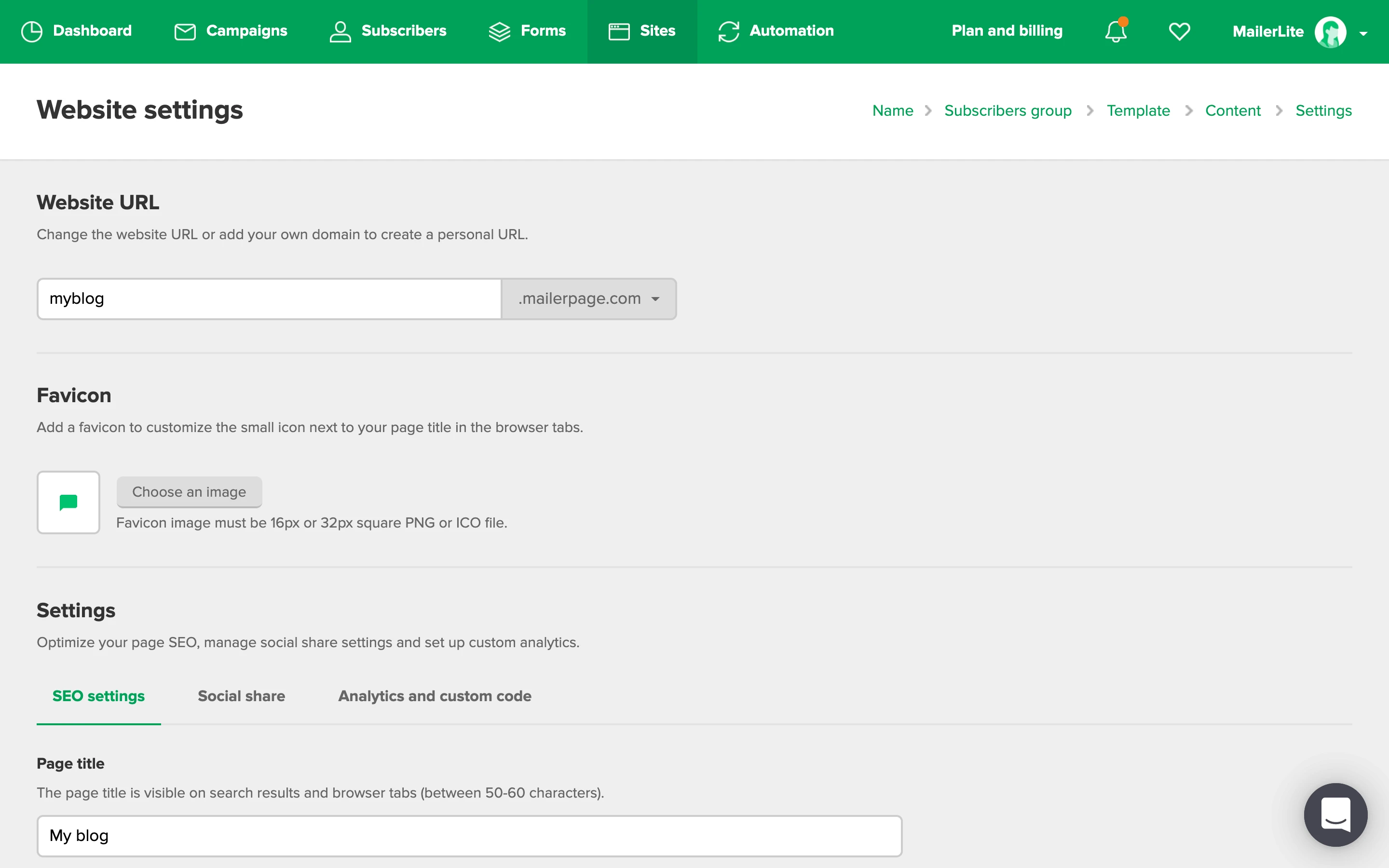Click the MailerLite profile avatar
The width and height of the screenshot is (1389, 868).
tap(1331, 32)
